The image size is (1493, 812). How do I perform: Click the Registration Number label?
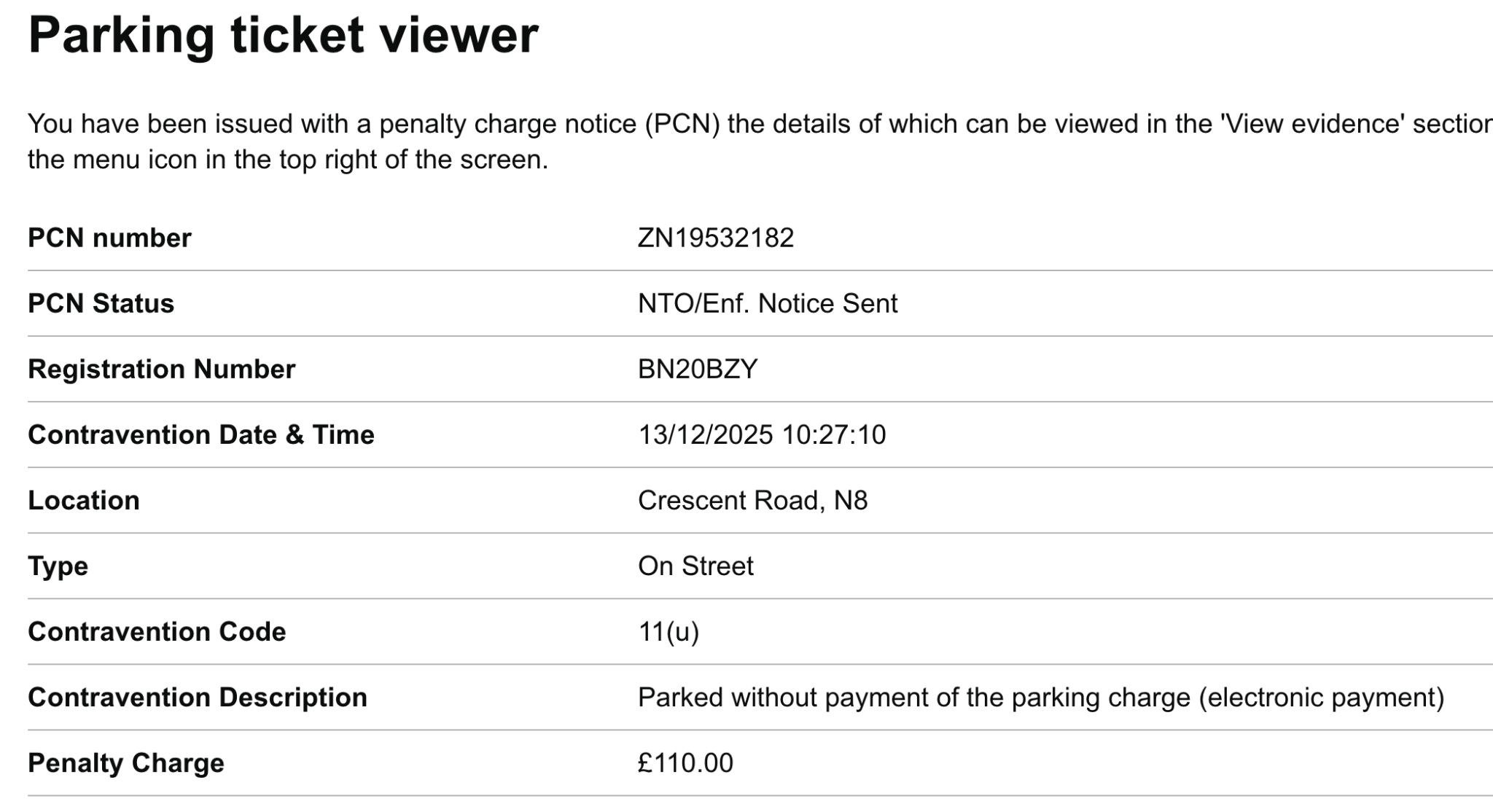click(161, 370)
